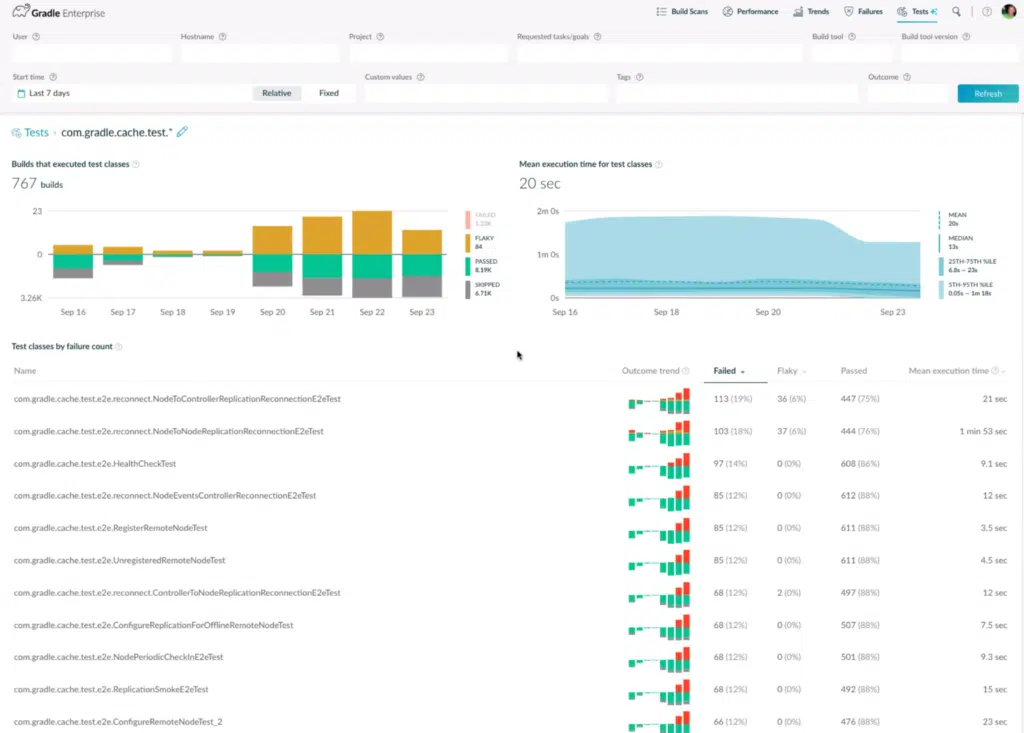Click the help icon next to Hostname
This screenshot has height=733, width=1024.
tap(222, 37)
